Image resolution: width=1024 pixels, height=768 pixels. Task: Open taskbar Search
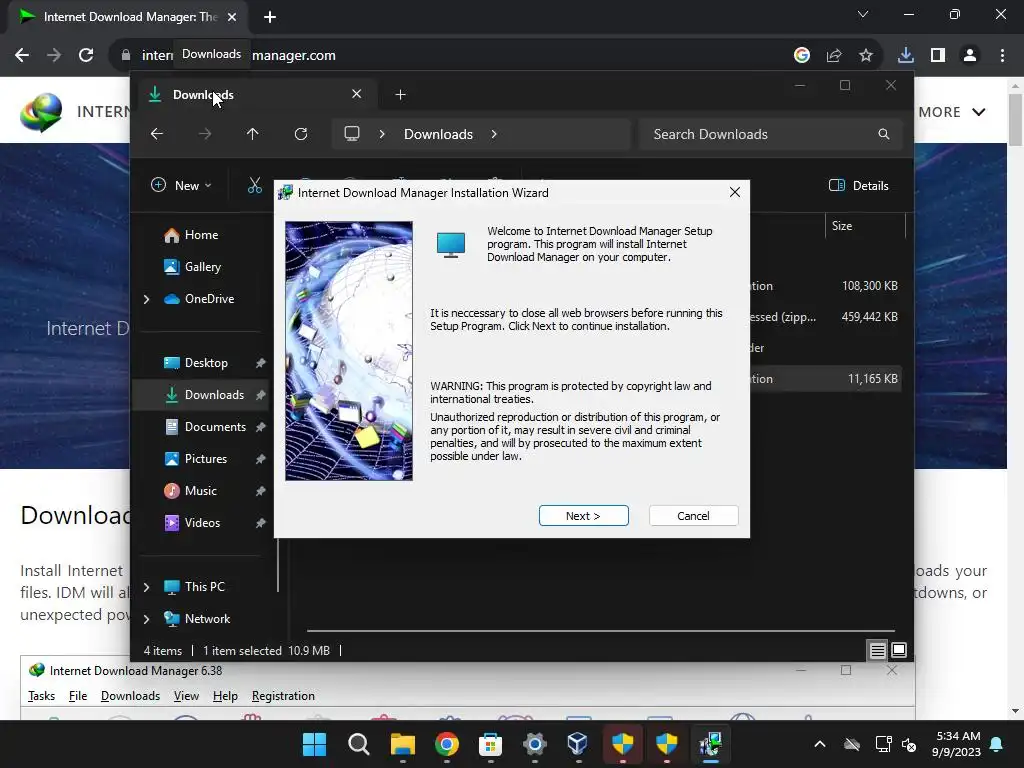[359, 744]
